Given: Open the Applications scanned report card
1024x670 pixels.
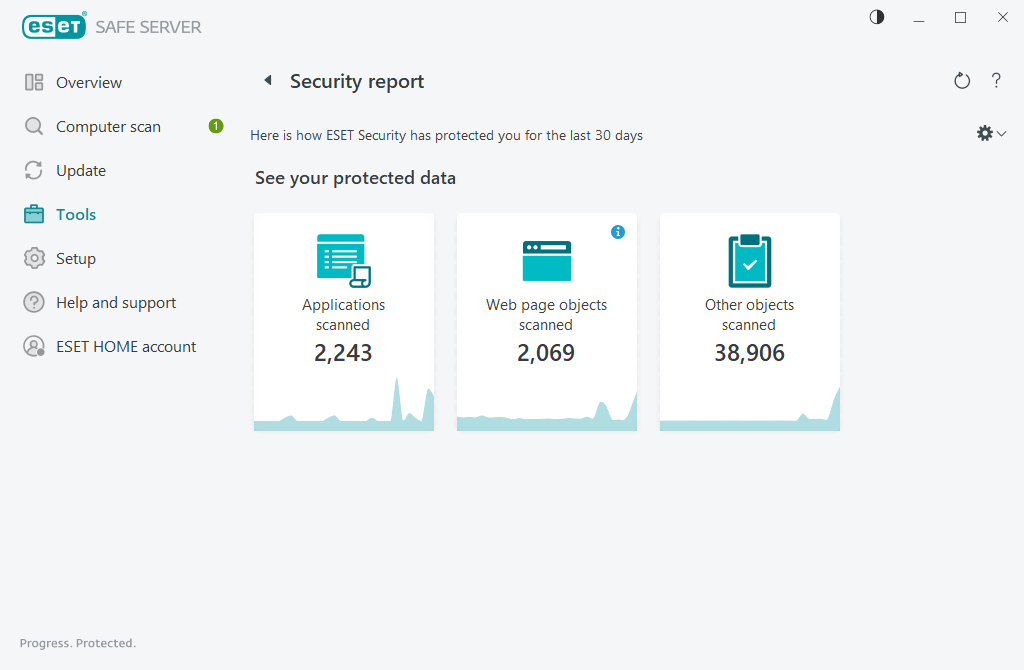Looking at the screenshot, I should click(x=343, y=320).
